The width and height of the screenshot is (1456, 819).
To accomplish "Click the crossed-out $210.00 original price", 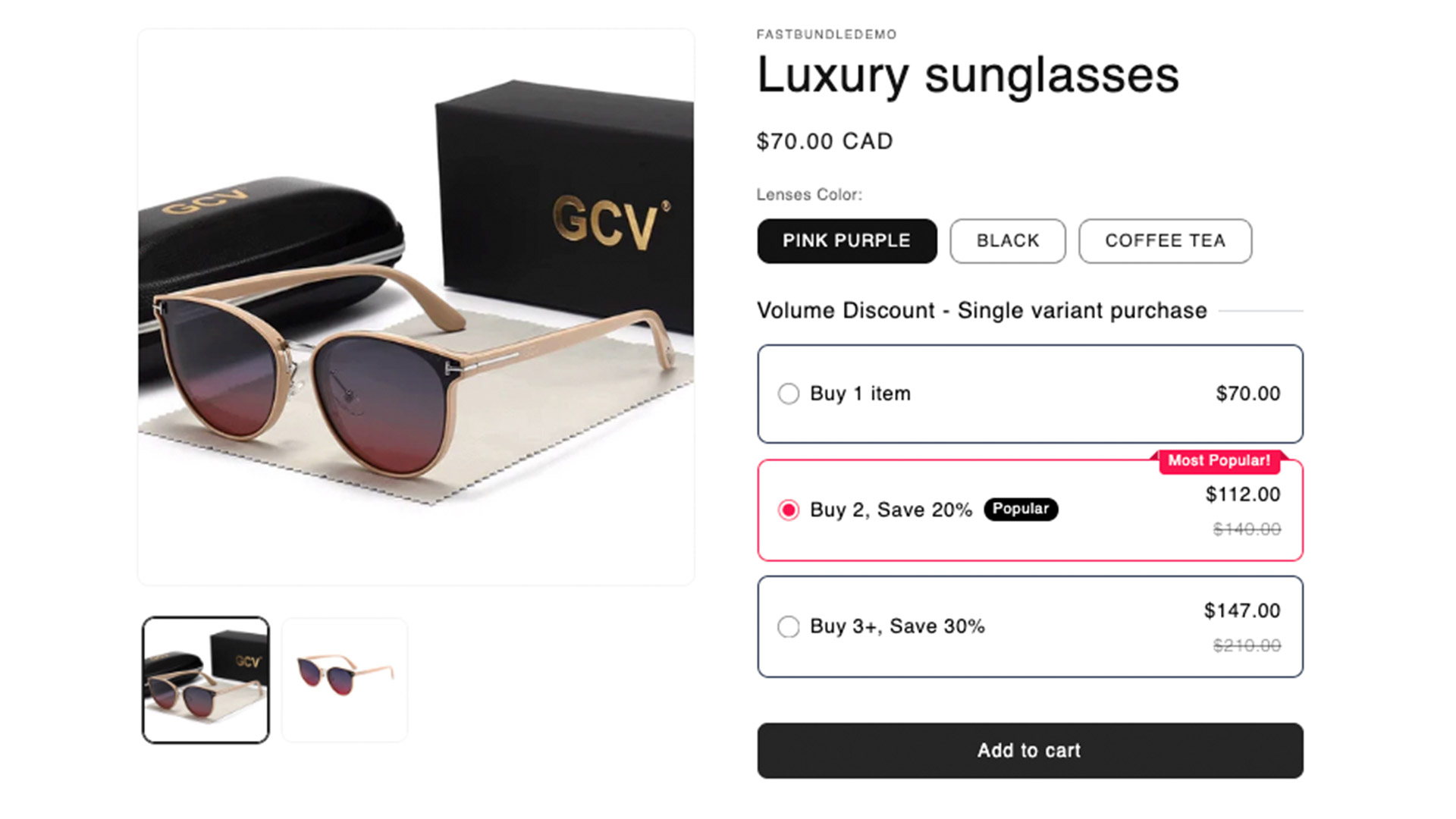I will point(1246,645).
